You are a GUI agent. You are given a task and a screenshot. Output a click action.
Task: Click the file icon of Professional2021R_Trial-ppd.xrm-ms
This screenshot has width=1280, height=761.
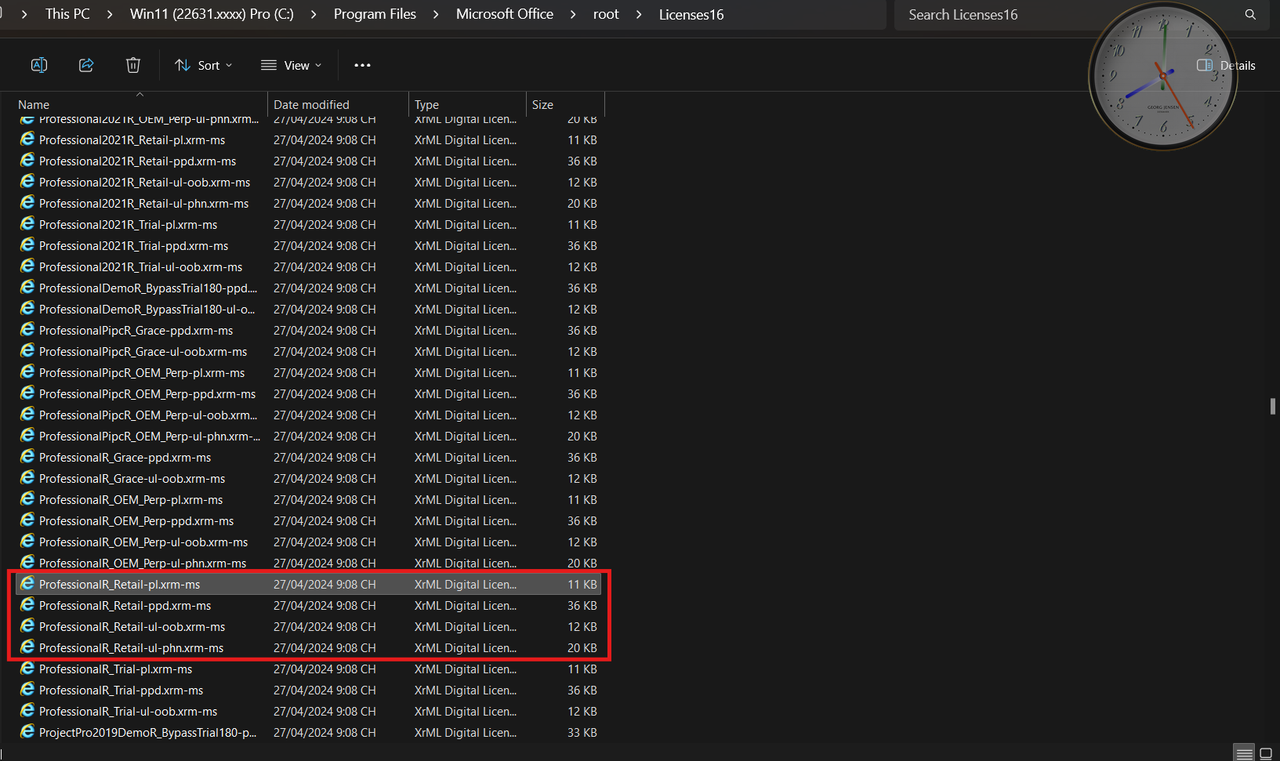[27, 245]
